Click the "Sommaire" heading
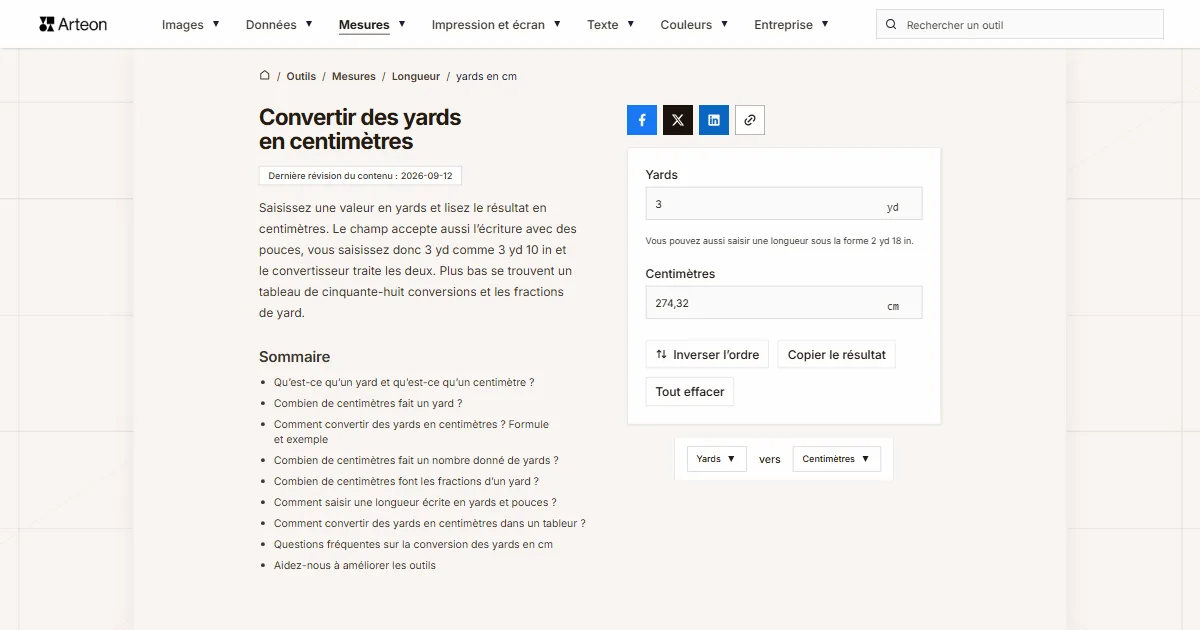This screenshot has width=1200, height=630. click(x=294, y=357)
